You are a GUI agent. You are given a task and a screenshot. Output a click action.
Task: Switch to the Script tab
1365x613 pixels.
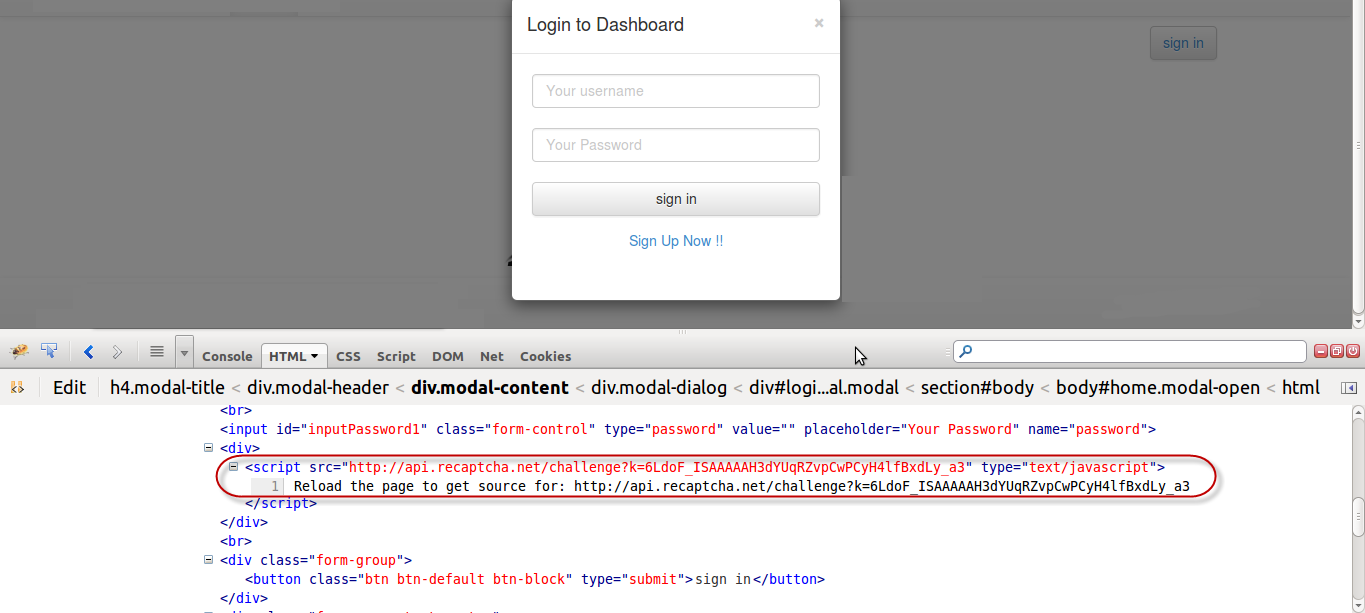pyautogui.click(x=396, y=356)
